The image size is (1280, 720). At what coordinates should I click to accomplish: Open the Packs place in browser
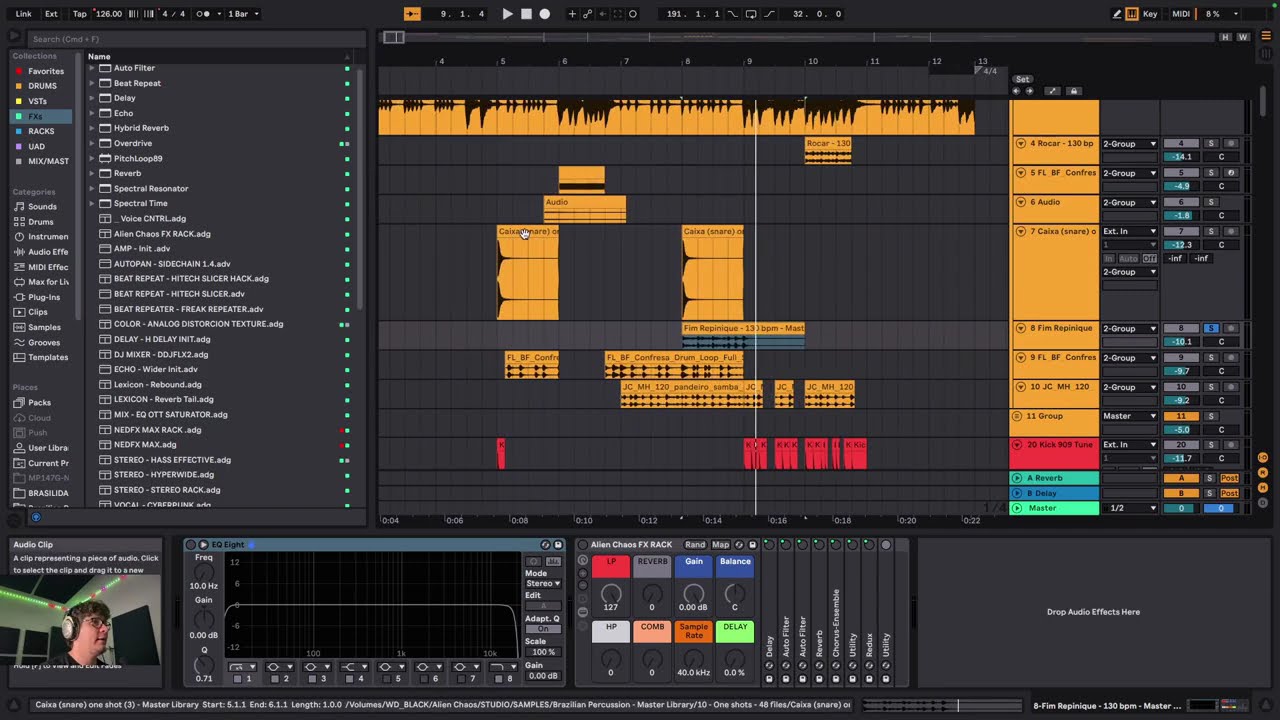(40, 403)
